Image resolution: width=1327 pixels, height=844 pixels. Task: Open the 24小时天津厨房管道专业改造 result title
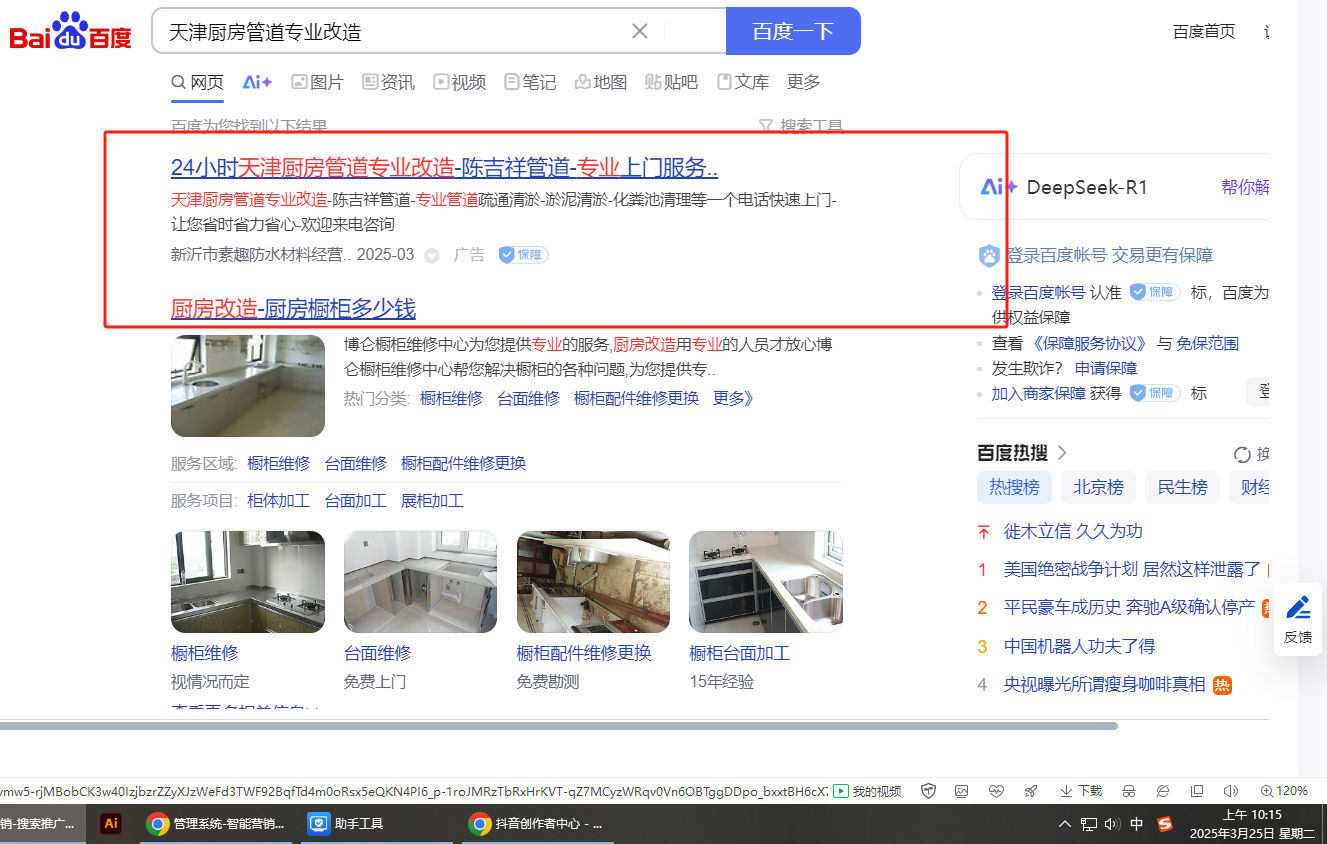(445, 167)
